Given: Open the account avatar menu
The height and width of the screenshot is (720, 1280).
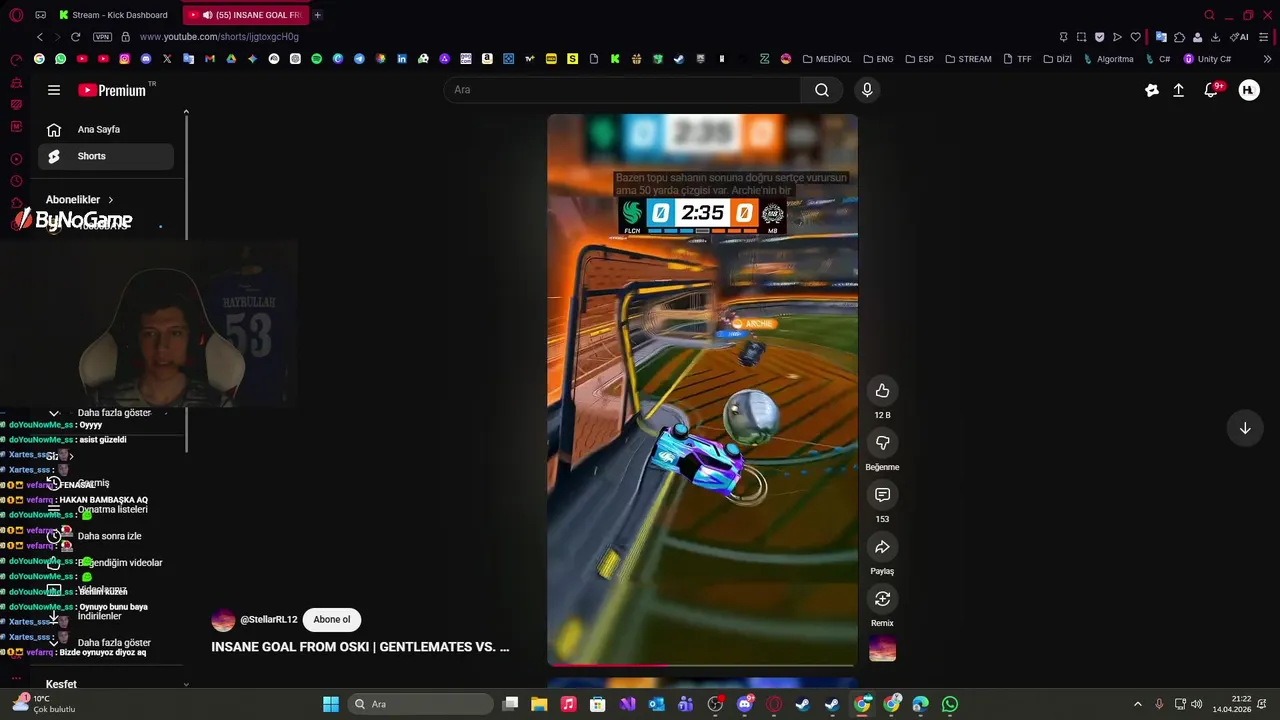Looking at the screenshot, I should [x=1248, y=90].
